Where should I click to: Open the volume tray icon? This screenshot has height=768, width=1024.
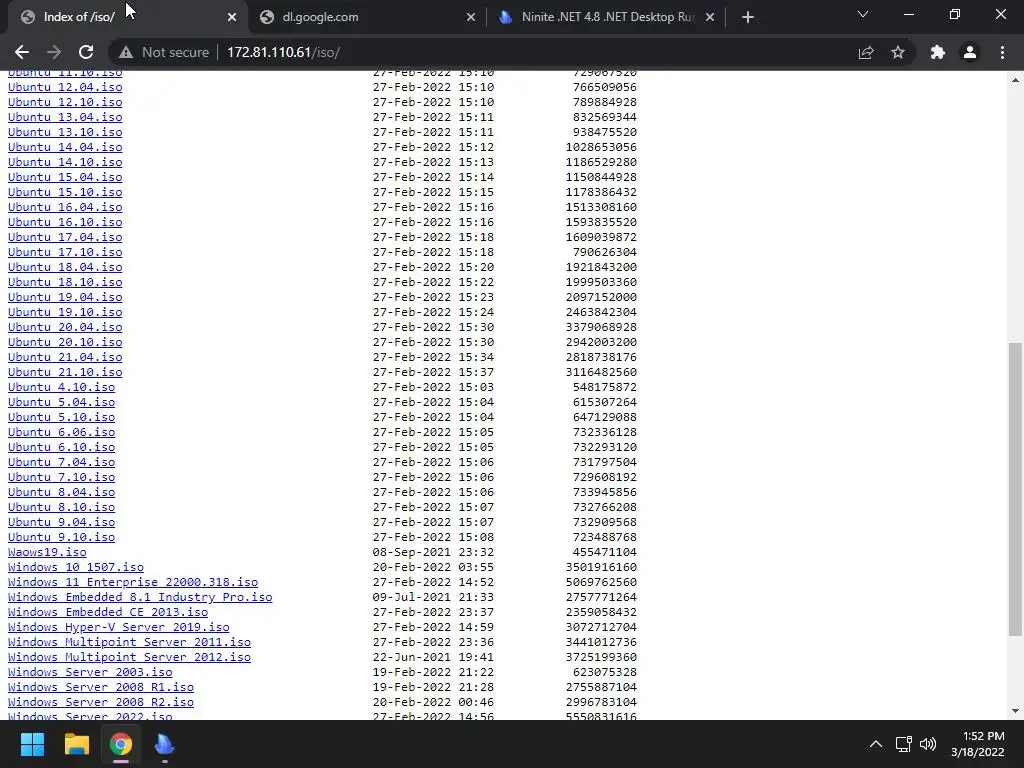[x=927, y=744]
